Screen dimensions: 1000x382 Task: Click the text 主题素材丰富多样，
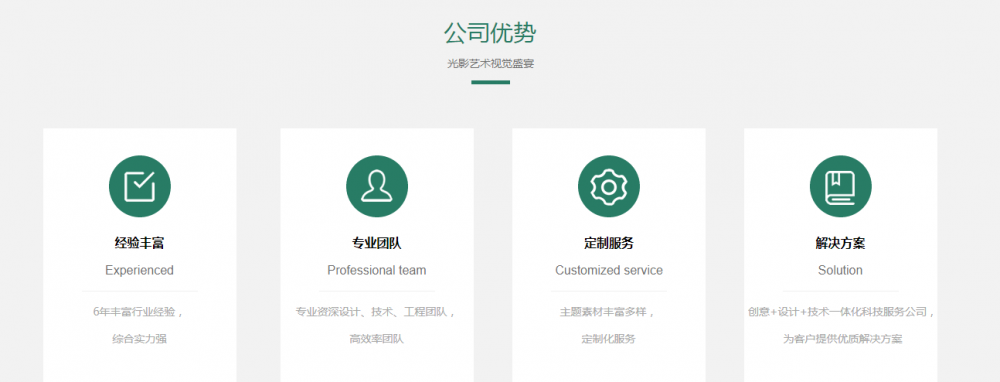click(608, 312)
